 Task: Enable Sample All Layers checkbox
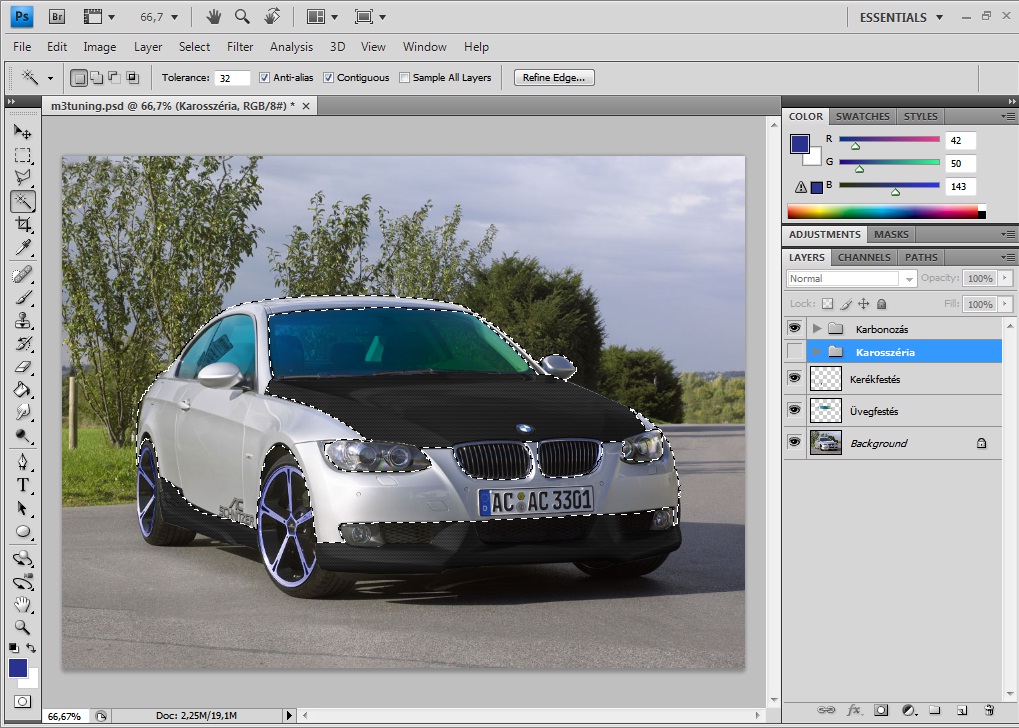tap(405, 78)
